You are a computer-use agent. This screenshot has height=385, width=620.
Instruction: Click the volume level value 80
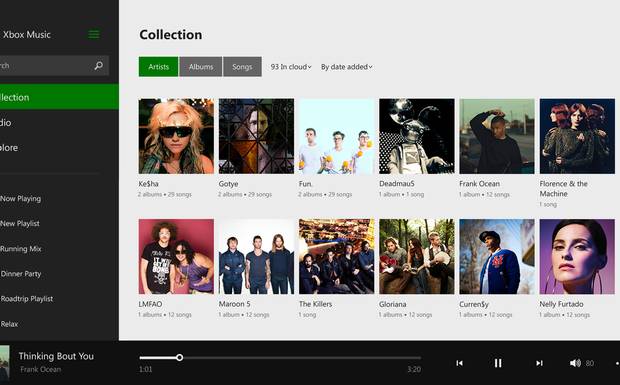(590, 363)
